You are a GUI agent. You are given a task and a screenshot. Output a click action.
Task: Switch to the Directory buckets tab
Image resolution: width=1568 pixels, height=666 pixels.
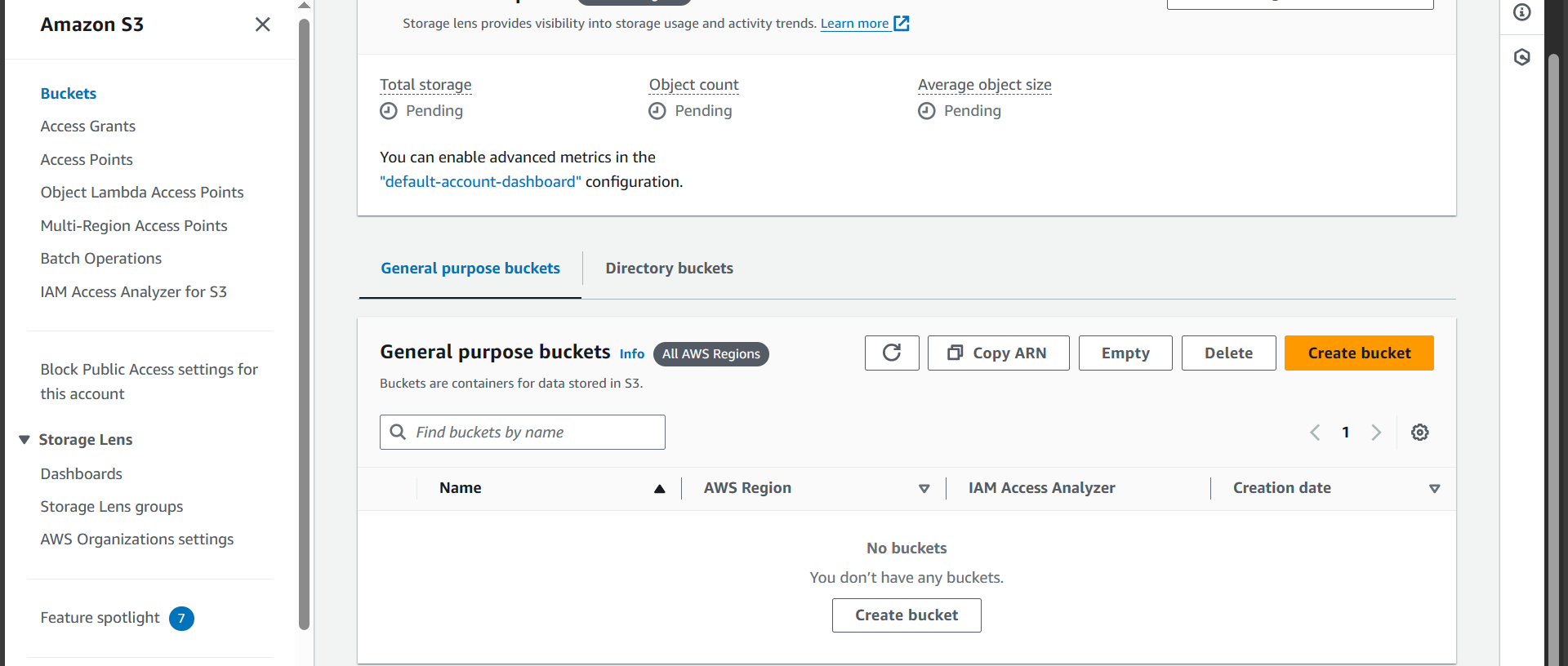point(670,269)
